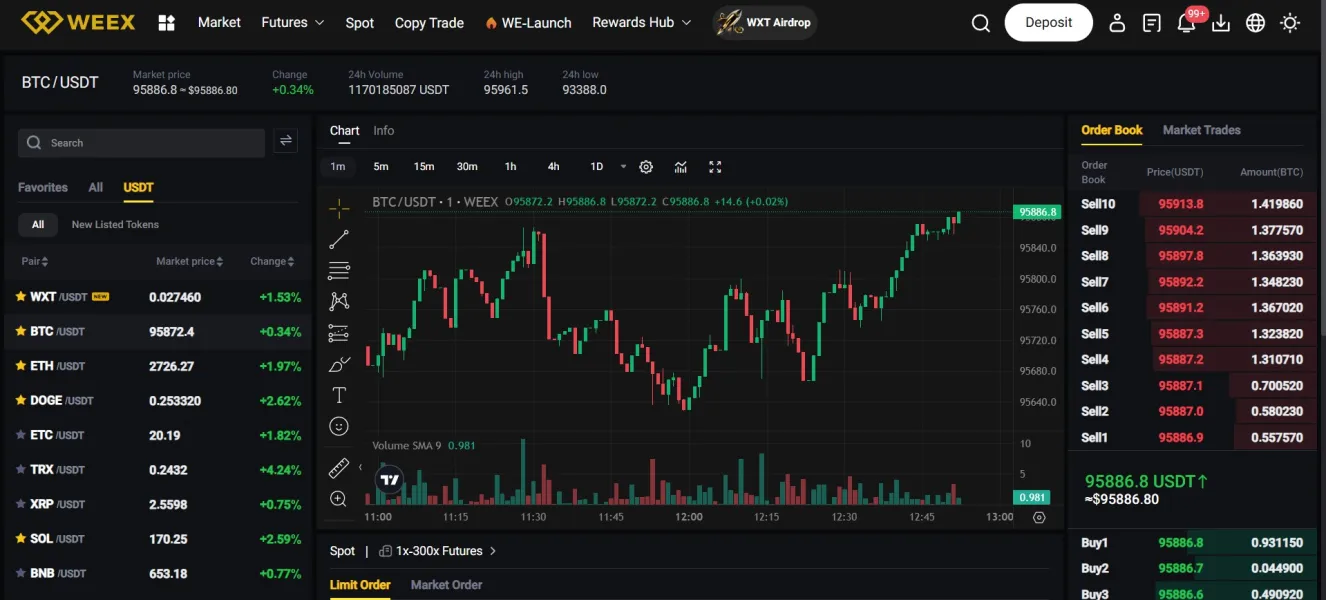Select the text annotation tool

point(339,395)
